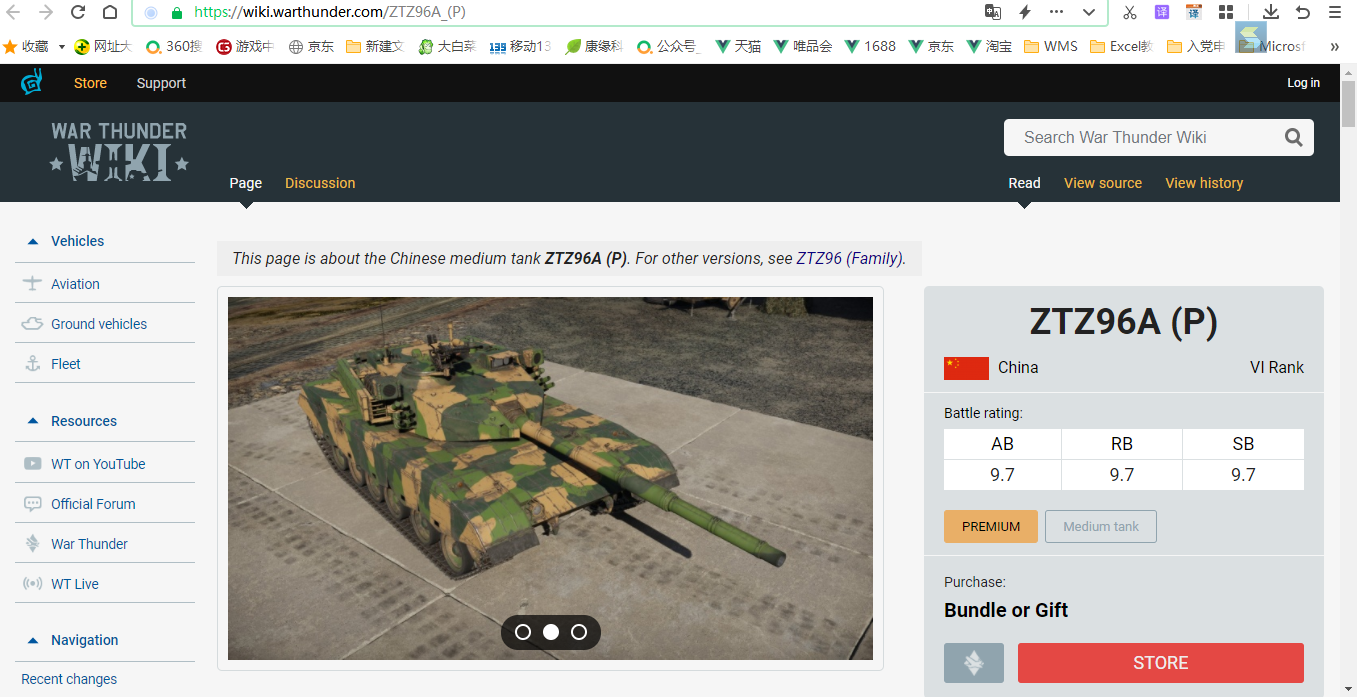The height and width of the screenshot is (697, 1357).
Task: Open the extensions grid icon
Action: click(x=1225, y=12)
